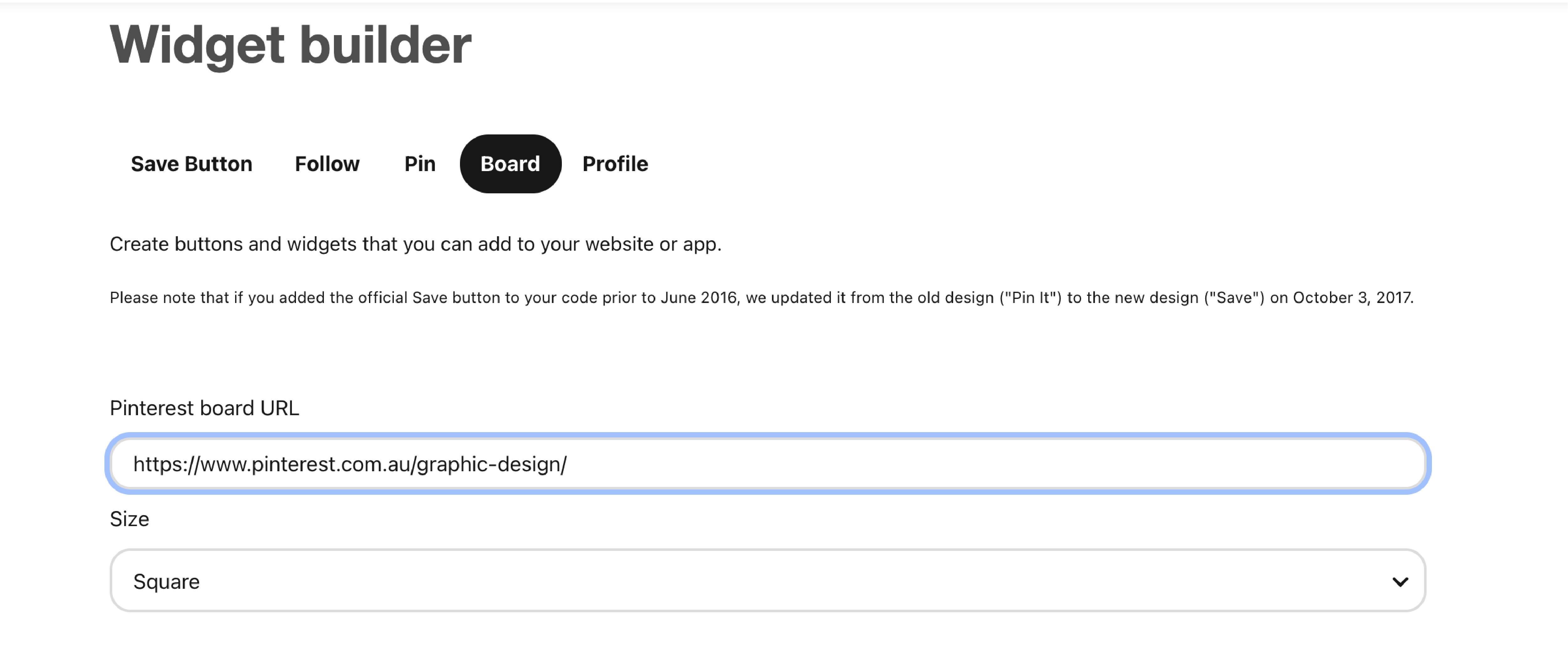Click the Size label
This screenshot has height=653, width=1568.
(x=129, y=519)
